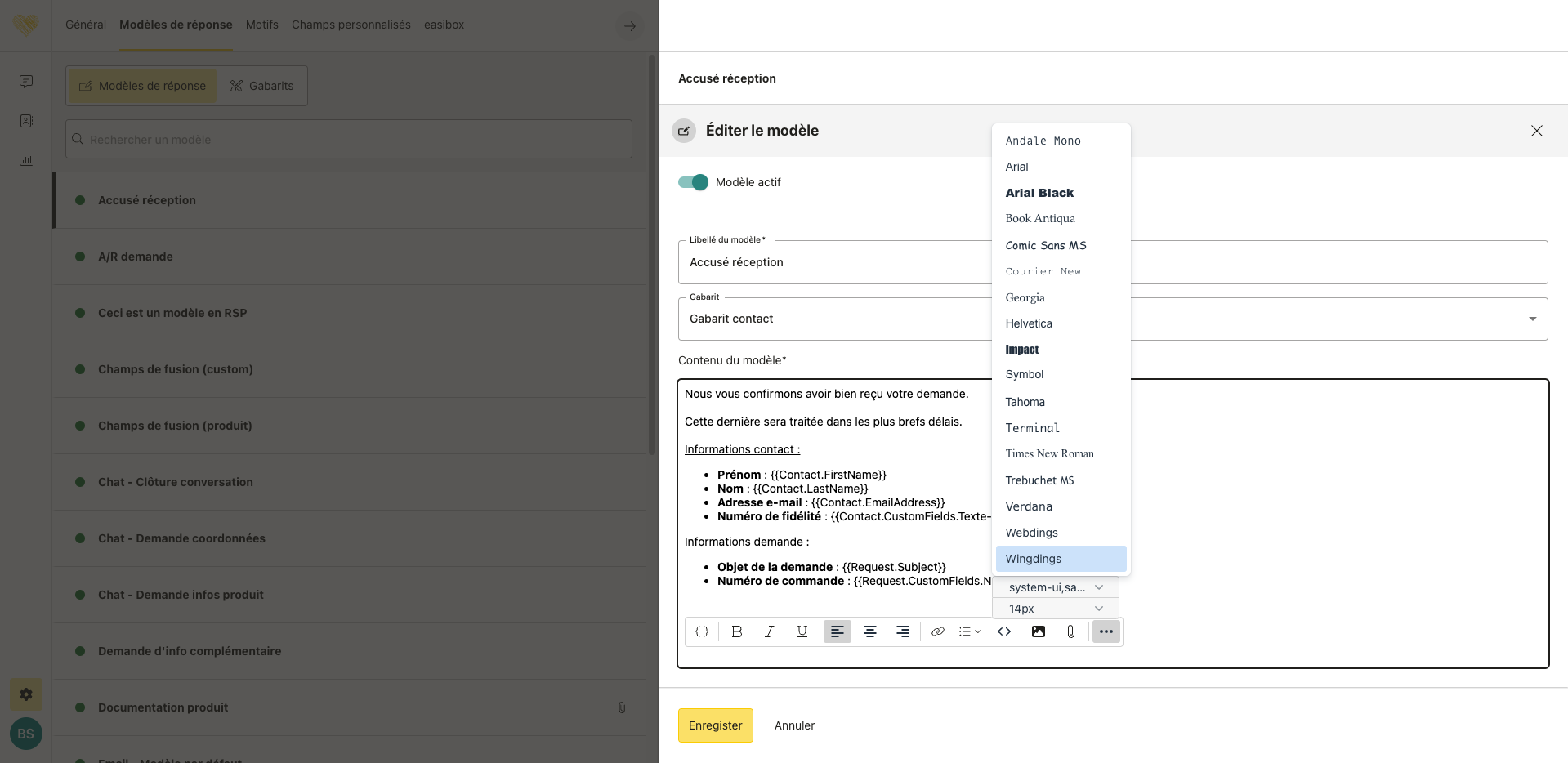Toggle align right in editor toolbar
The image size is (1568, 763).
point(903,631)
